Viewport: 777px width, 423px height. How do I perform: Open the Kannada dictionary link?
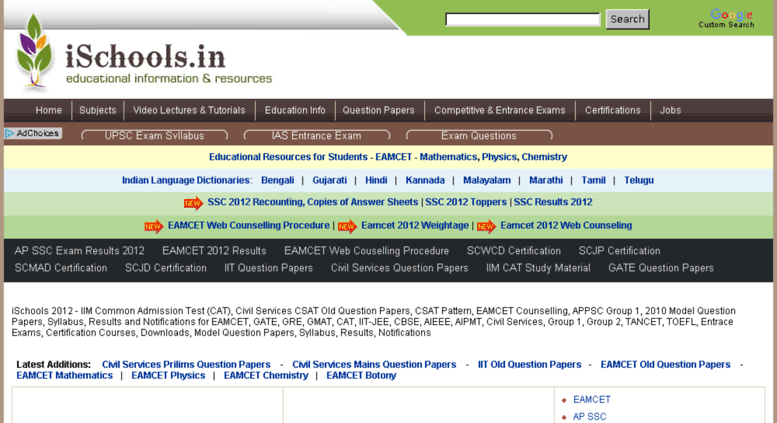click(425, 180)
